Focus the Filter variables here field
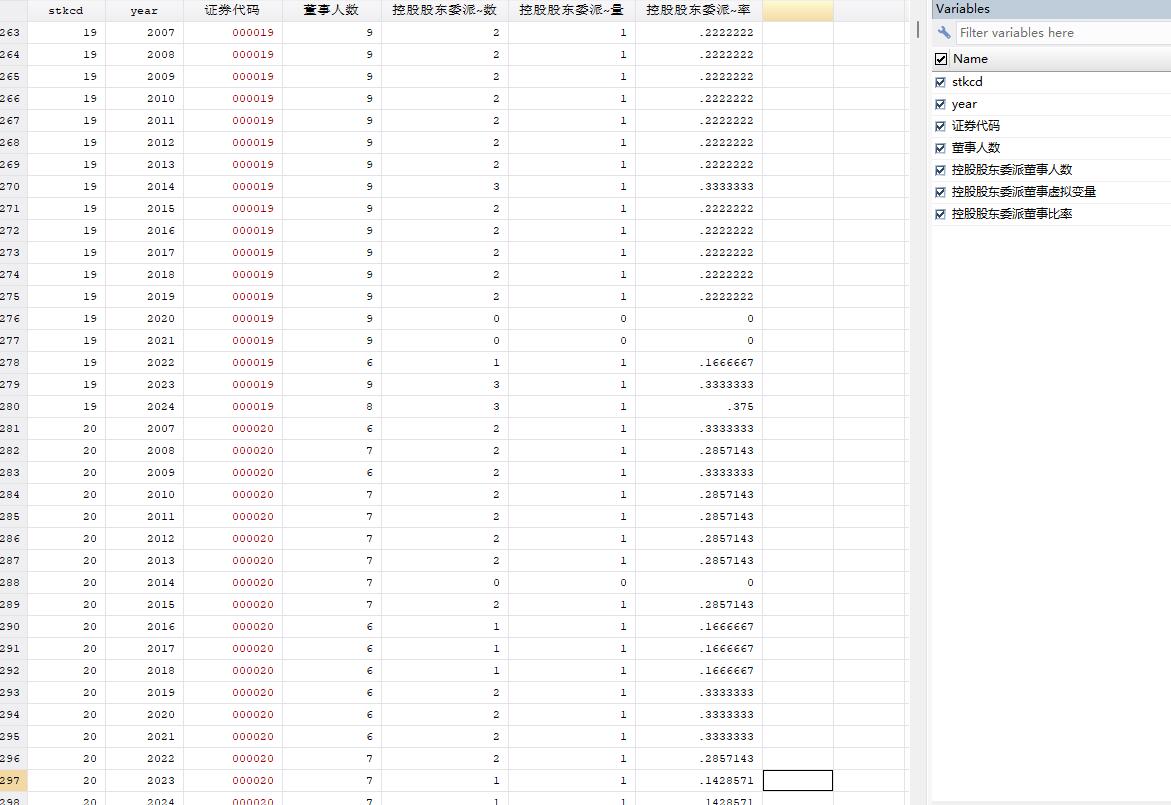The height and width of the screenshot is (805, 1171). click(x=1063, y=32)
